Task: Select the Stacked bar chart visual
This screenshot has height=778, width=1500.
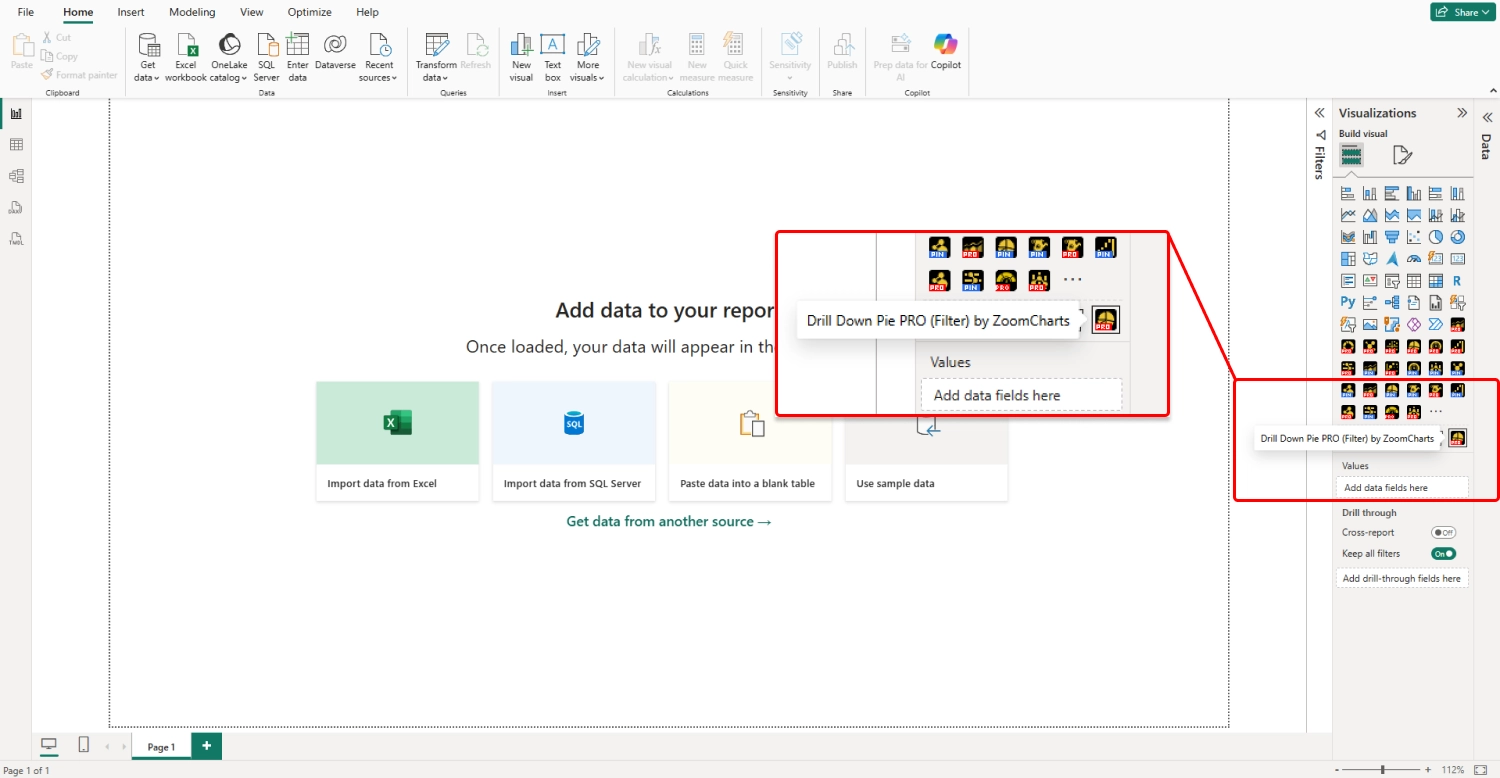Action: click(1348, 193)
